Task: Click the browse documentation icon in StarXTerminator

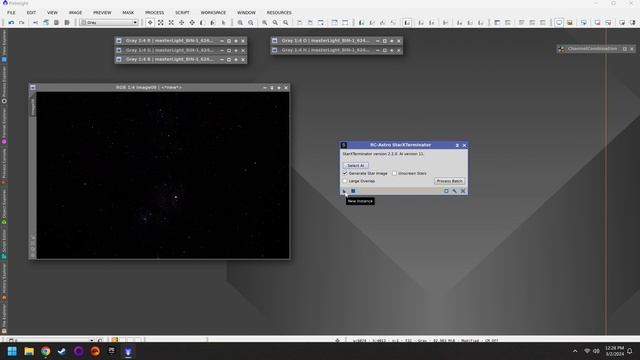Action: pos(446,191)
